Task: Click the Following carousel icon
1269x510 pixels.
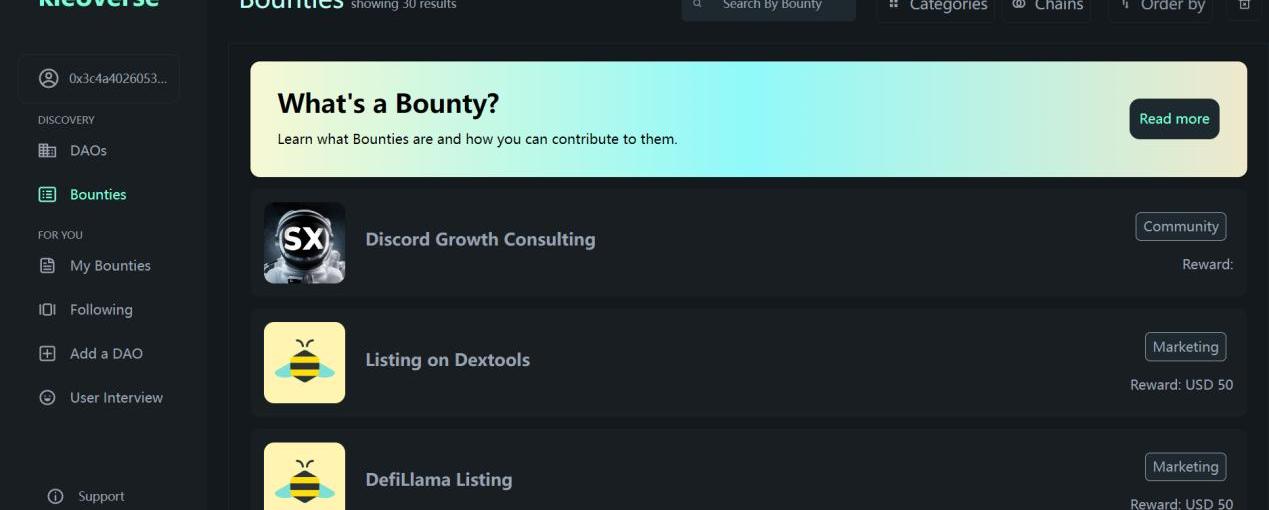Action: [x=47, y=310]
